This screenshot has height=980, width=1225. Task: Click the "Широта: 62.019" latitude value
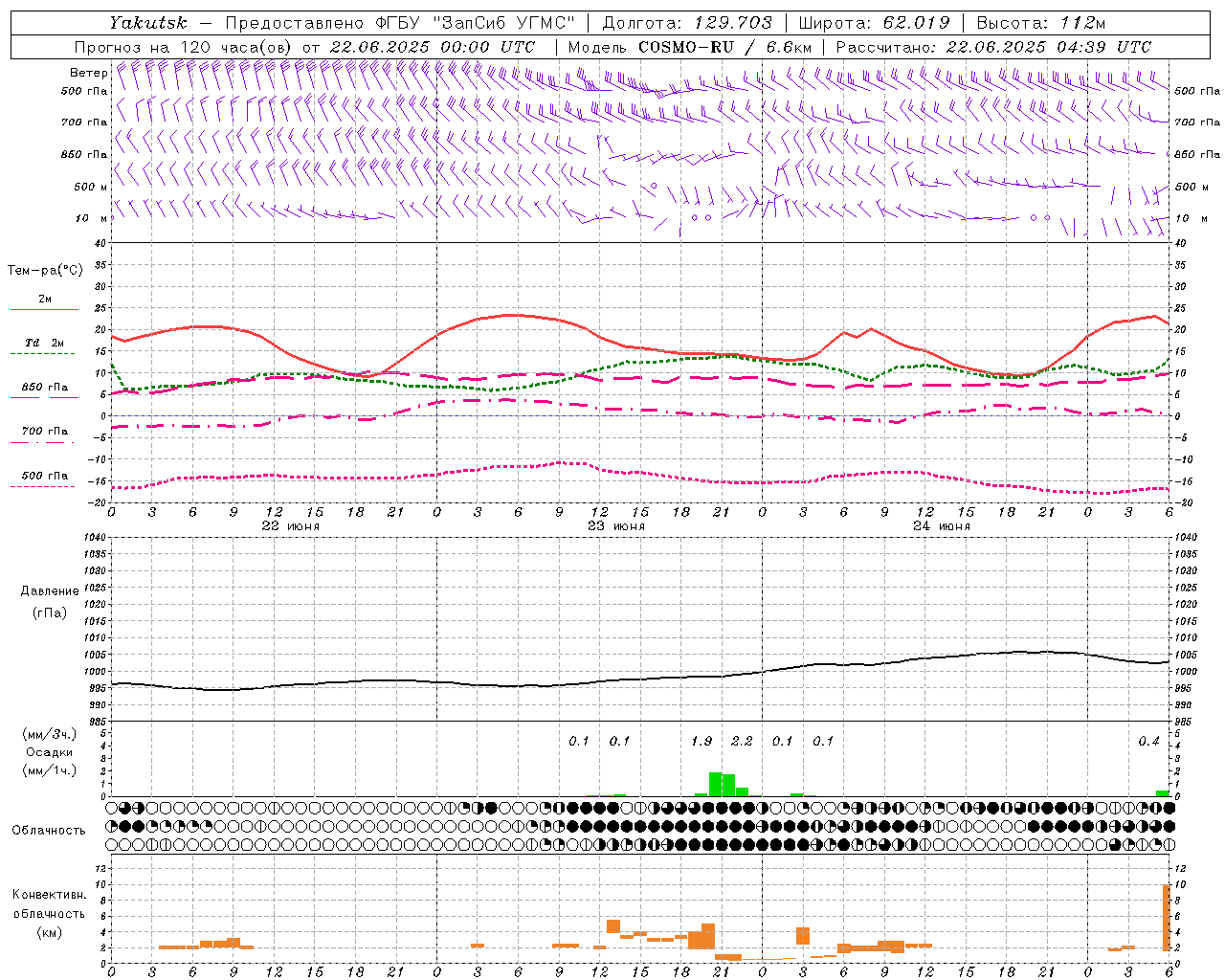(x=874, y=23)
